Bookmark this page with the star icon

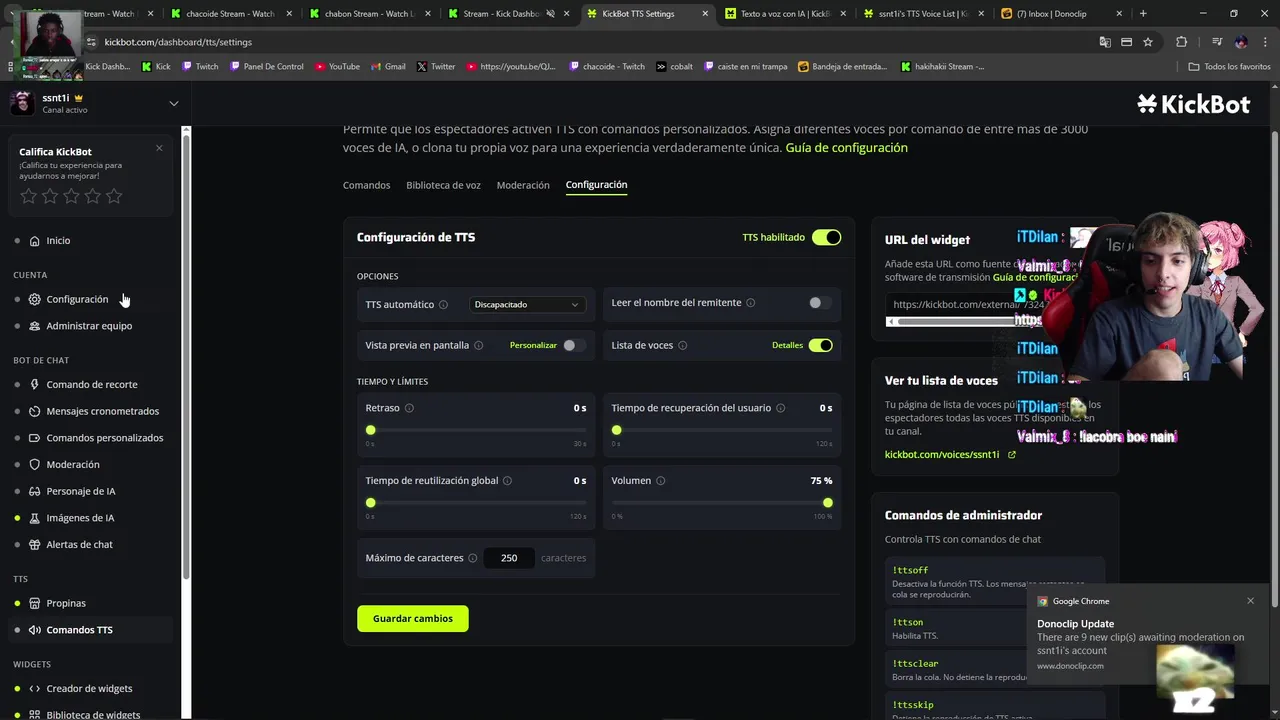pos(1148,42)
